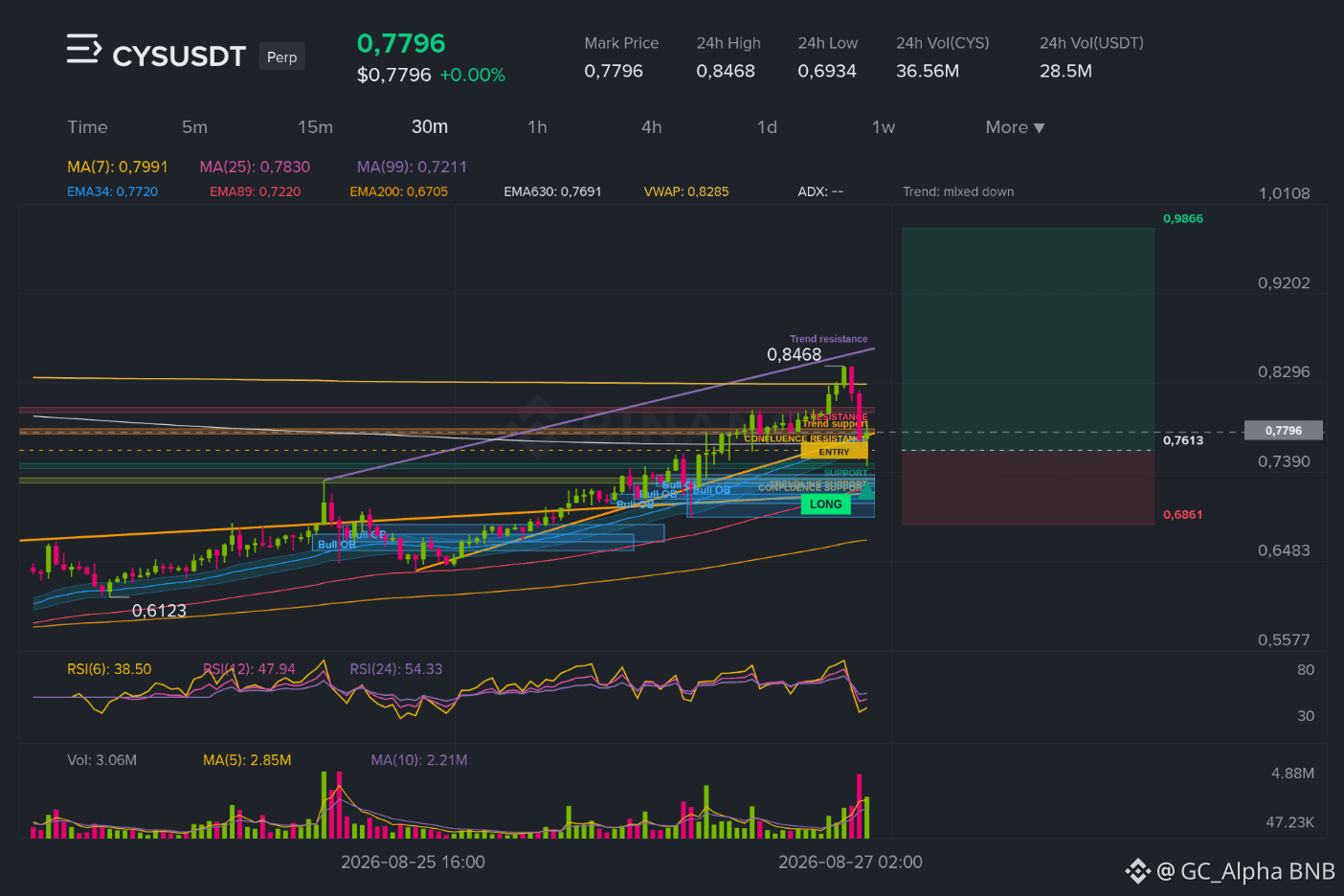Click the @GC_Alpha BNB author handle
Viewport: 1344px width, 896px height.
[1245, 871]
